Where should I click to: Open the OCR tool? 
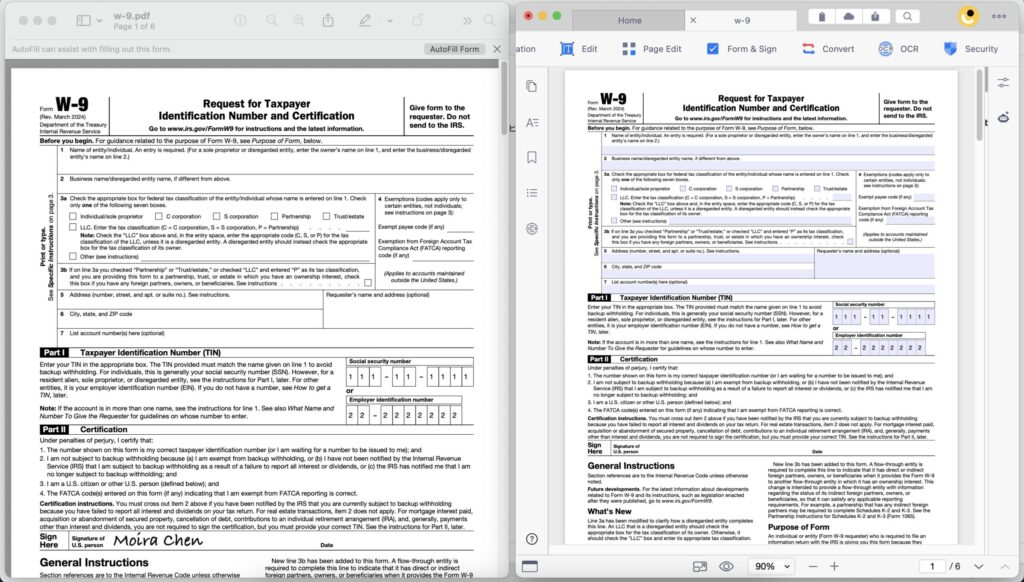tap(898, 48)
